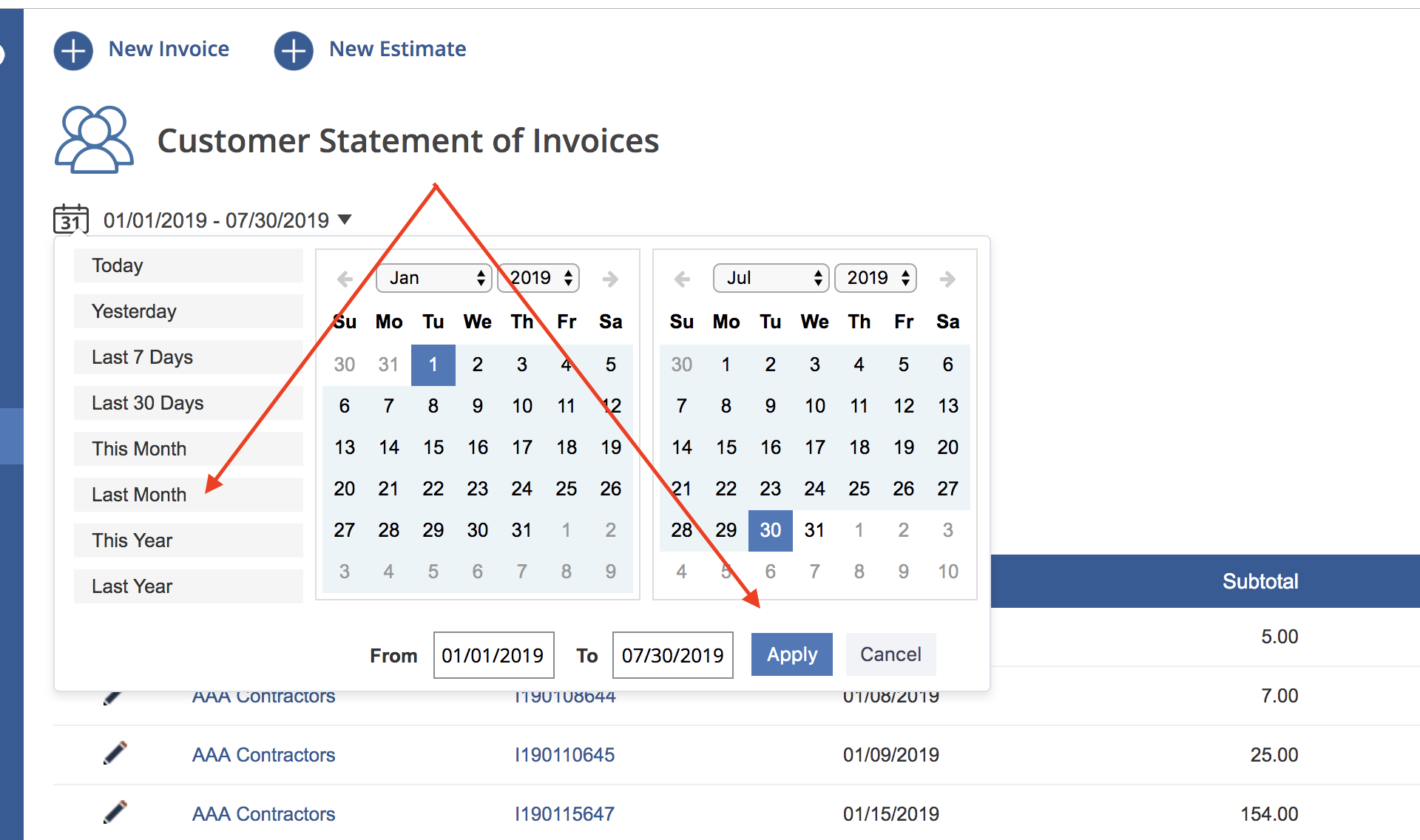Screen dimensions: 1420x840
Task: Open the calendar date range icon
Action: pyautogui.click(x=71, y=220)
